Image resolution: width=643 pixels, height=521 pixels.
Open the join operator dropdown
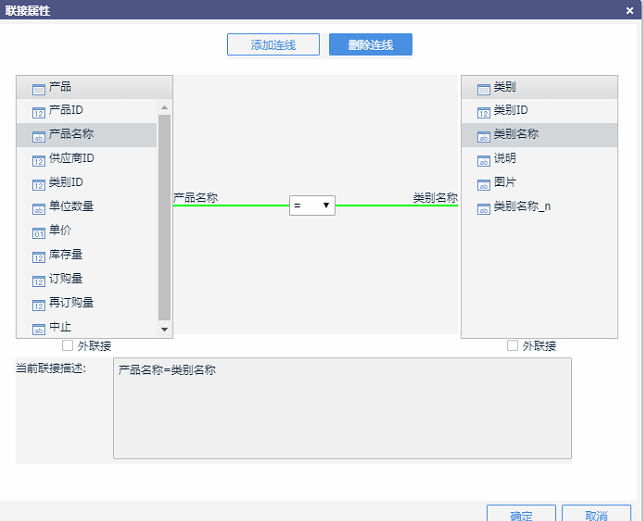(312, 206)
